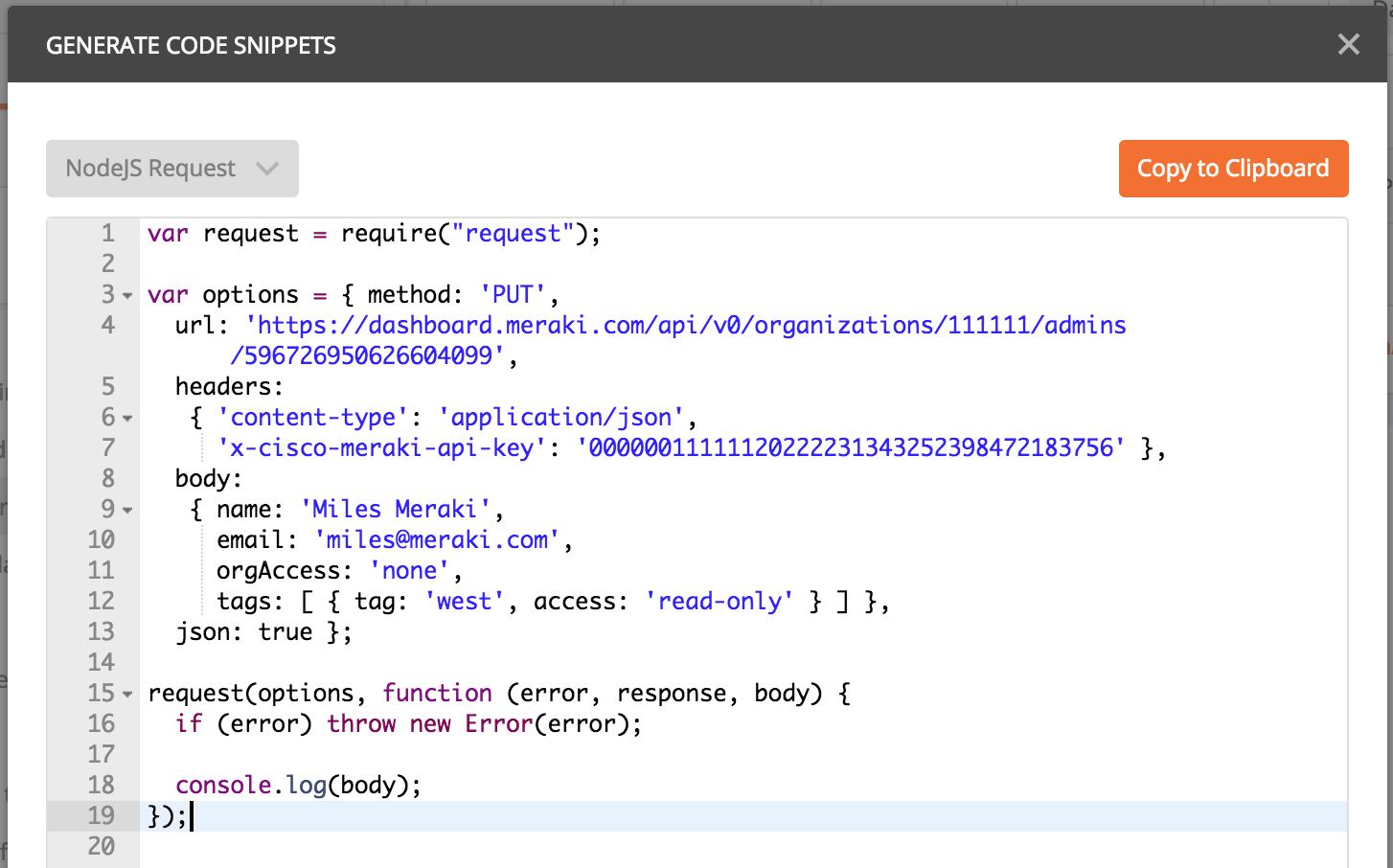The width and height of the screenshot is (1393, 868).
Task: Copy the code snippet to clipboard
Action: point(1233,169)
